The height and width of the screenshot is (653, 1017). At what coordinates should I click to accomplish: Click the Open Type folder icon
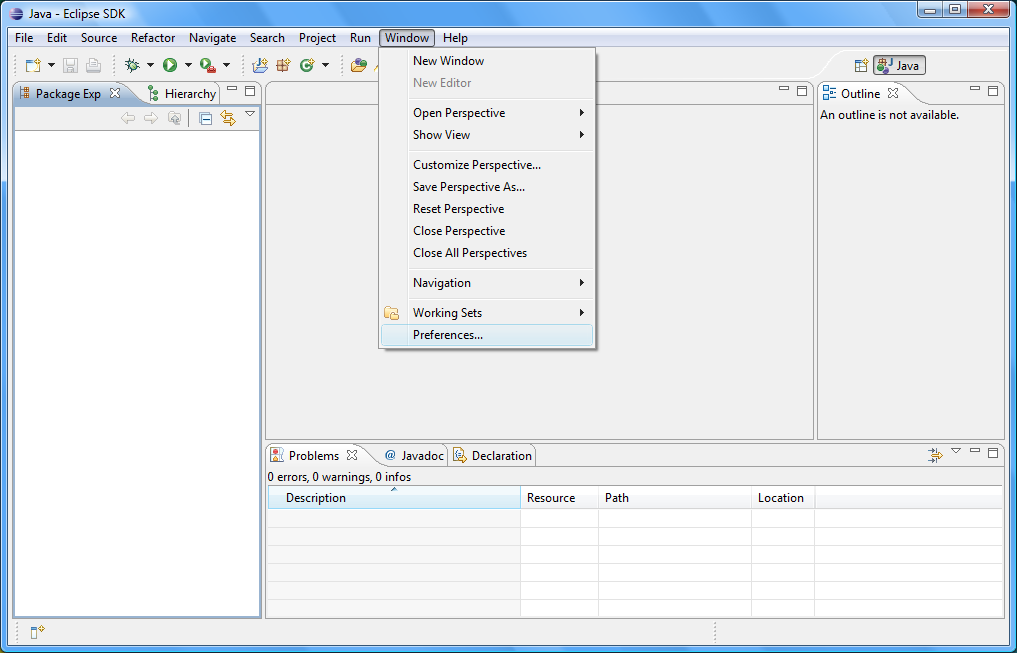tap(359, 65)
